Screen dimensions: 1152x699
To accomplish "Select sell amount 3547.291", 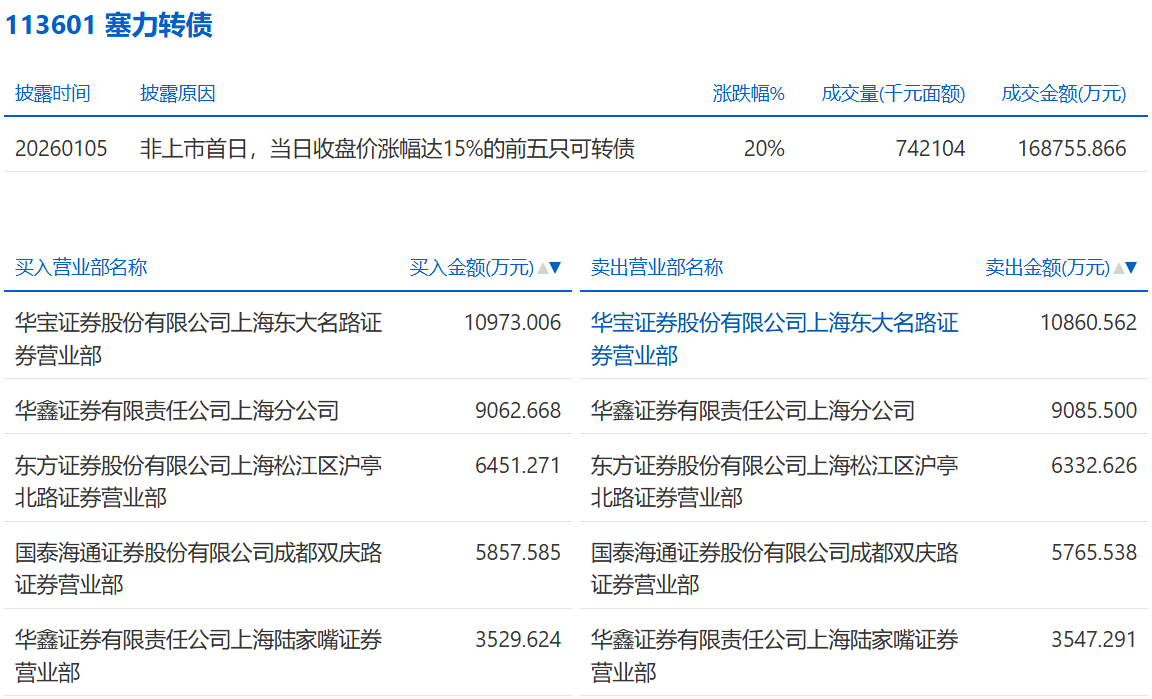I will coord(1094,639).
